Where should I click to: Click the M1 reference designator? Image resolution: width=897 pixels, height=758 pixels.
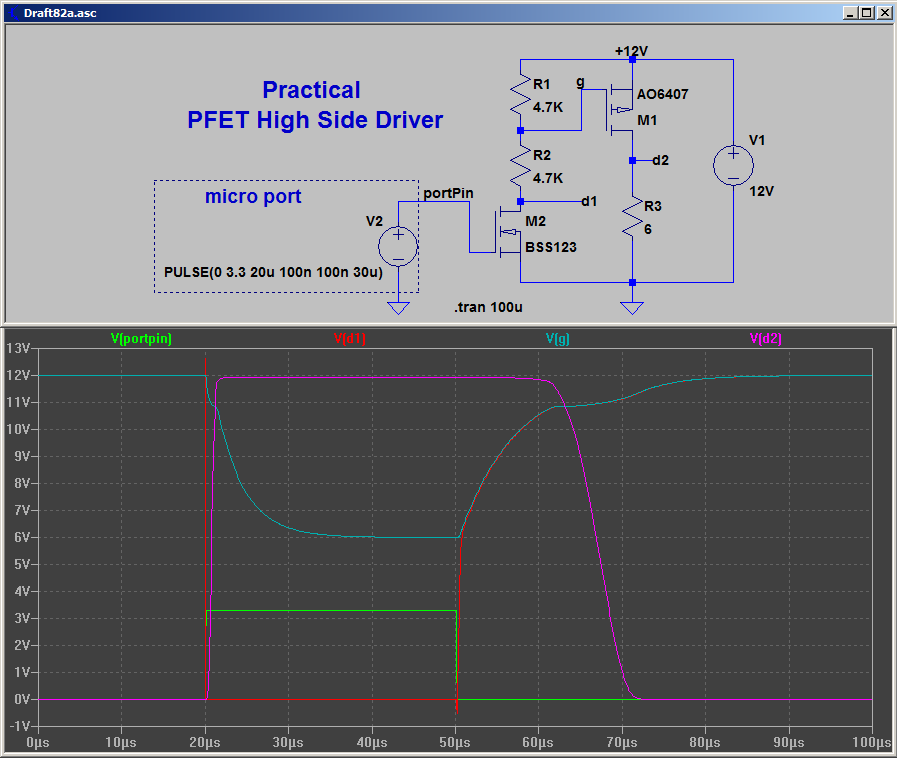coord(647,120)
